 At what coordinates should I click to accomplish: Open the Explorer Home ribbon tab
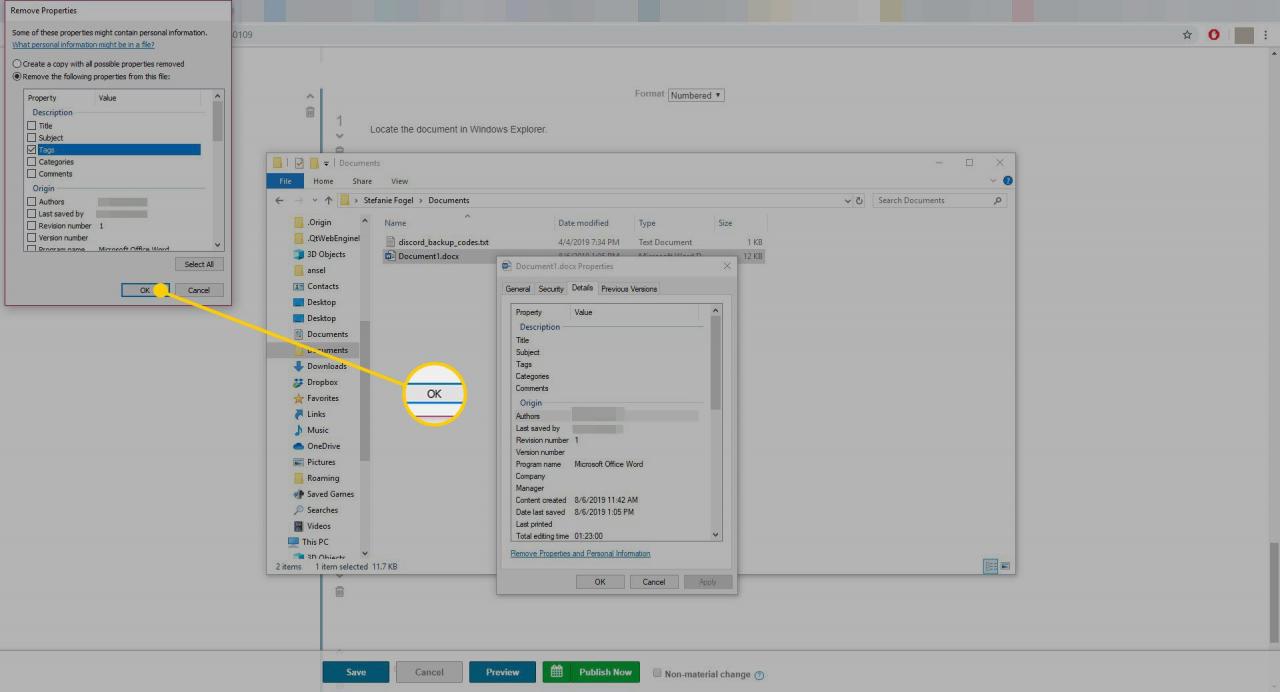coord(323,181)
